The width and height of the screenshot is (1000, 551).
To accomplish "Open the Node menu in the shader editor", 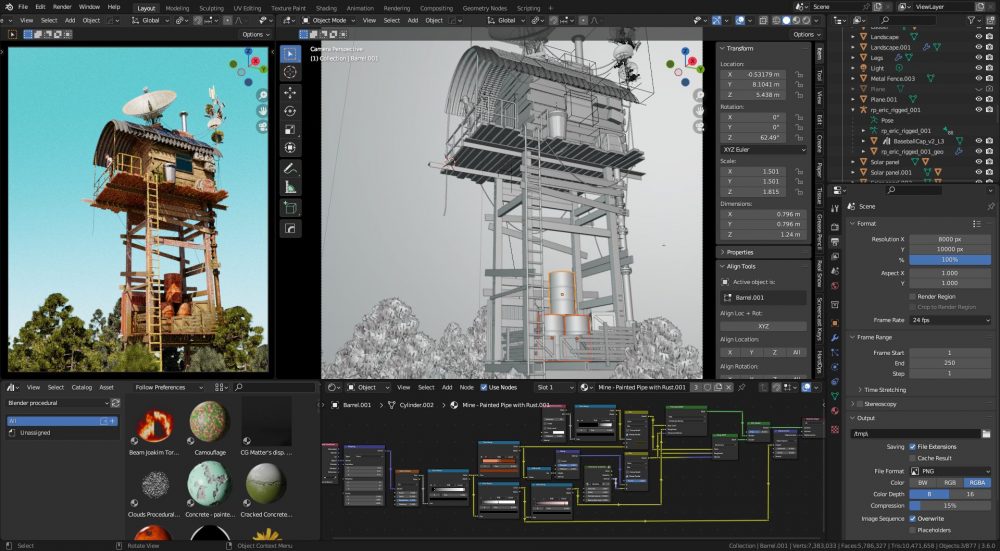I will tap(467, 387).
